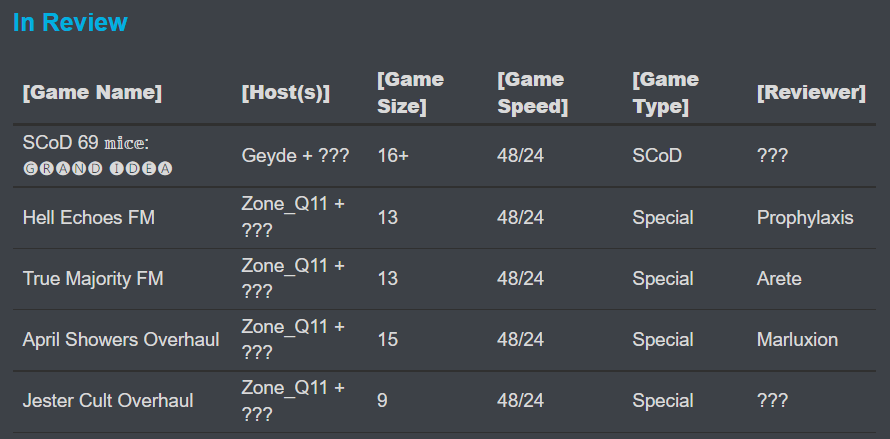Screen dimensions: 890x439
Task: Click reviewer Prophylaxis
Action: 805,217
